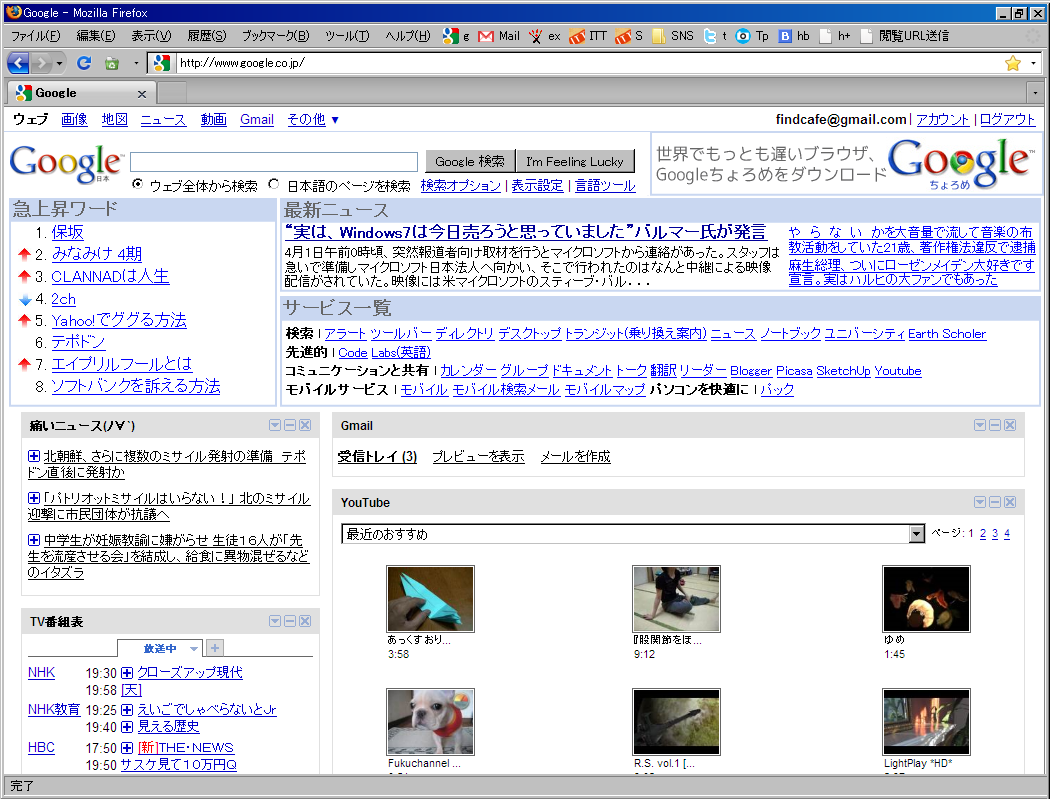Open the ITT bookmark icon
Image resolution: width=1050 pixels, height=799 pixels.
[x=588, y=36]
